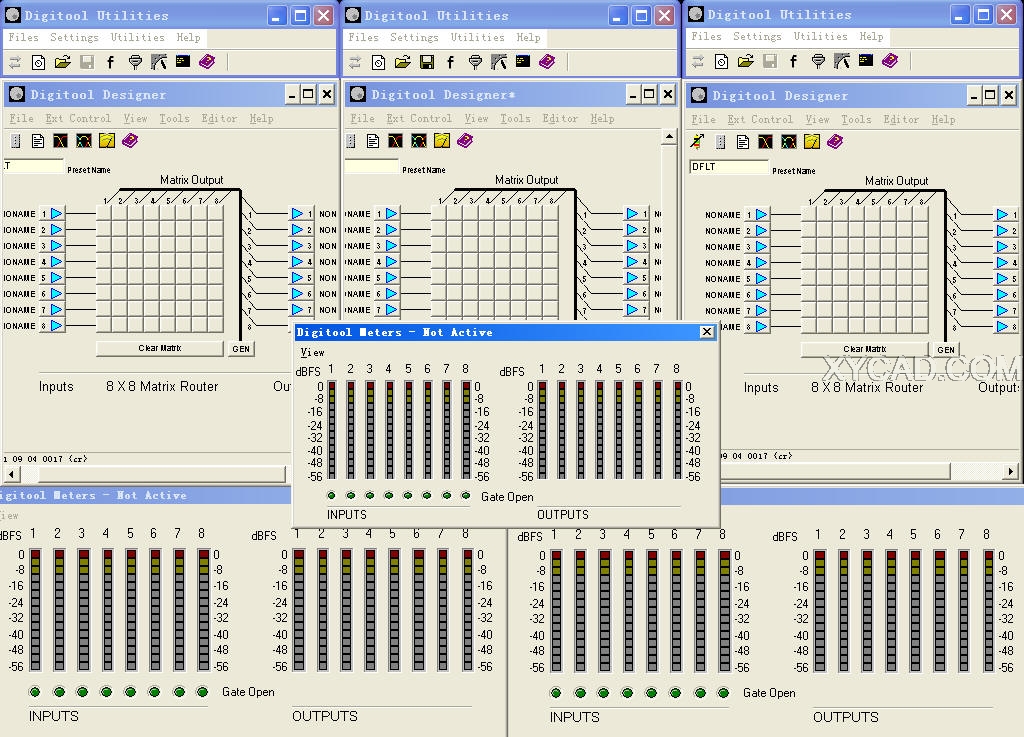Click the new preset document icon in left Utilities toolbar
Image resolution: width=1024 pixels, height=737 pixels.
click(39, 62)
